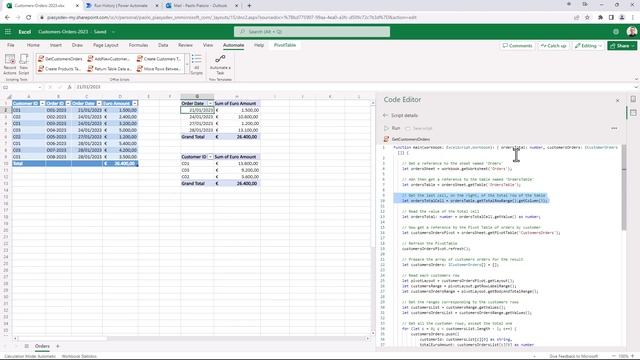Click the green Share button

point(622,46)
